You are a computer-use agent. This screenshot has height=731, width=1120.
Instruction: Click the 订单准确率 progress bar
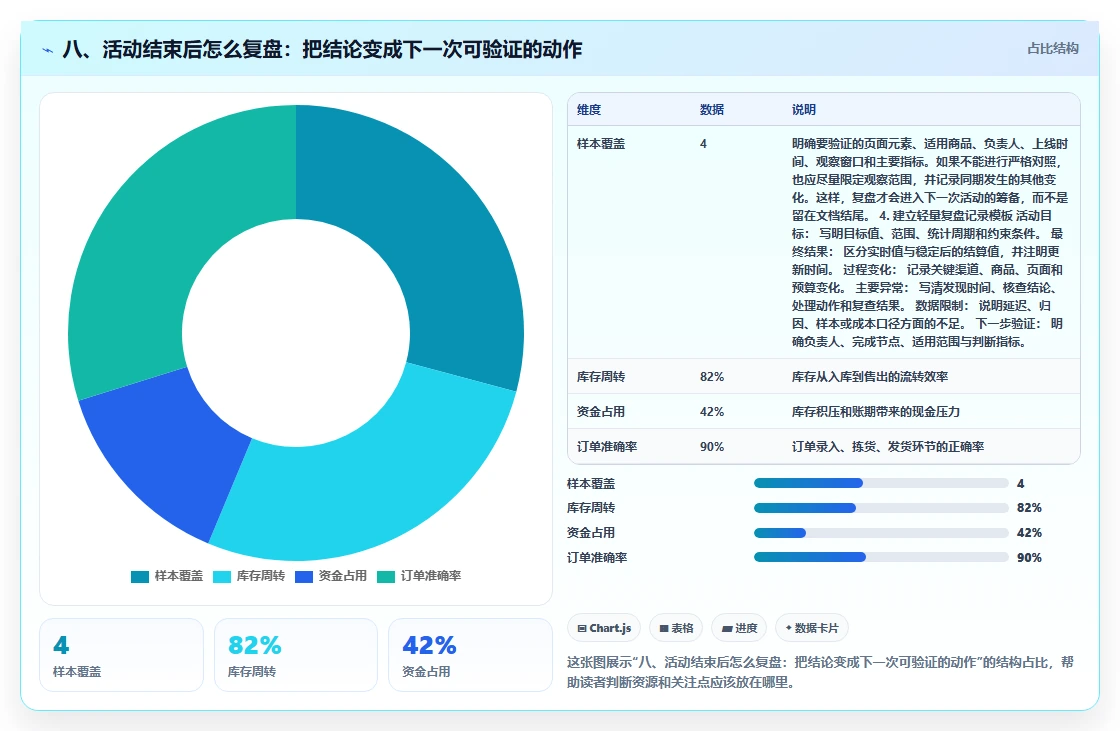pyautogui.click(x=881, y=557)
